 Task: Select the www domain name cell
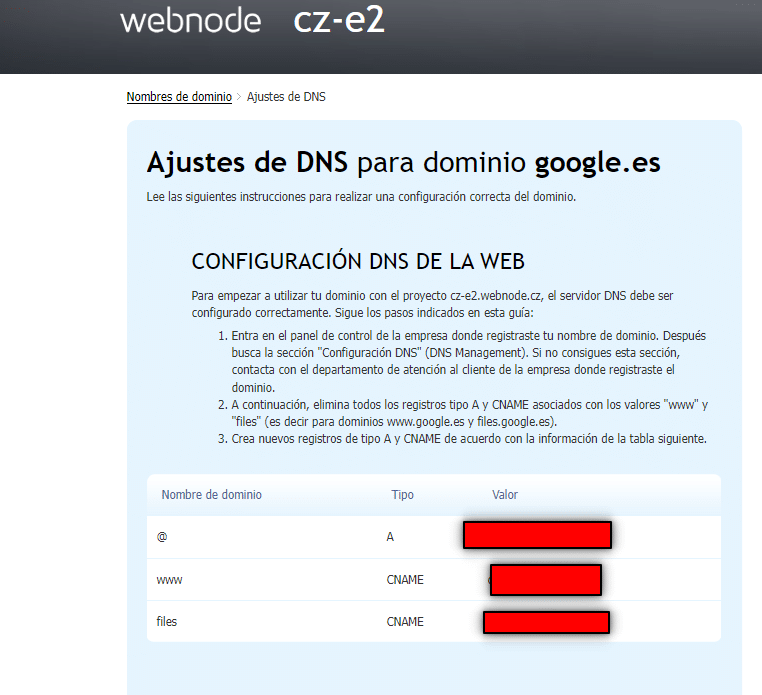click(x=169, y=579)
